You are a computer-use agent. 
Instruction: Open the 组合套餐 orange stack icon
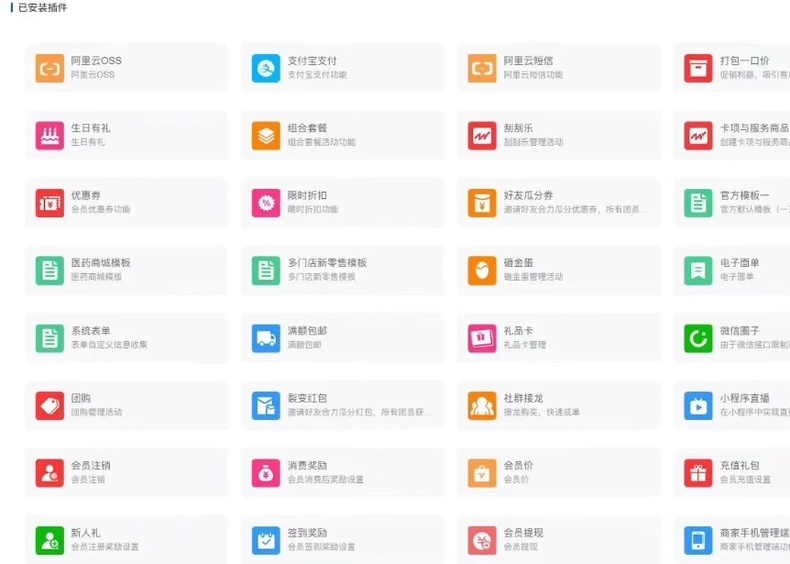click(266, 136)
